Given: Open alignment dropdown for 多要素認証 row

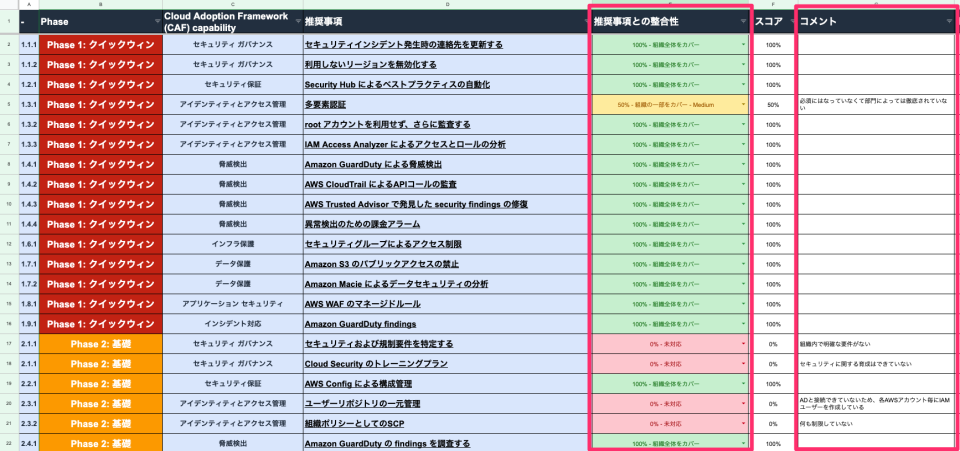Looking at the screenshot, I should [743, 105].
